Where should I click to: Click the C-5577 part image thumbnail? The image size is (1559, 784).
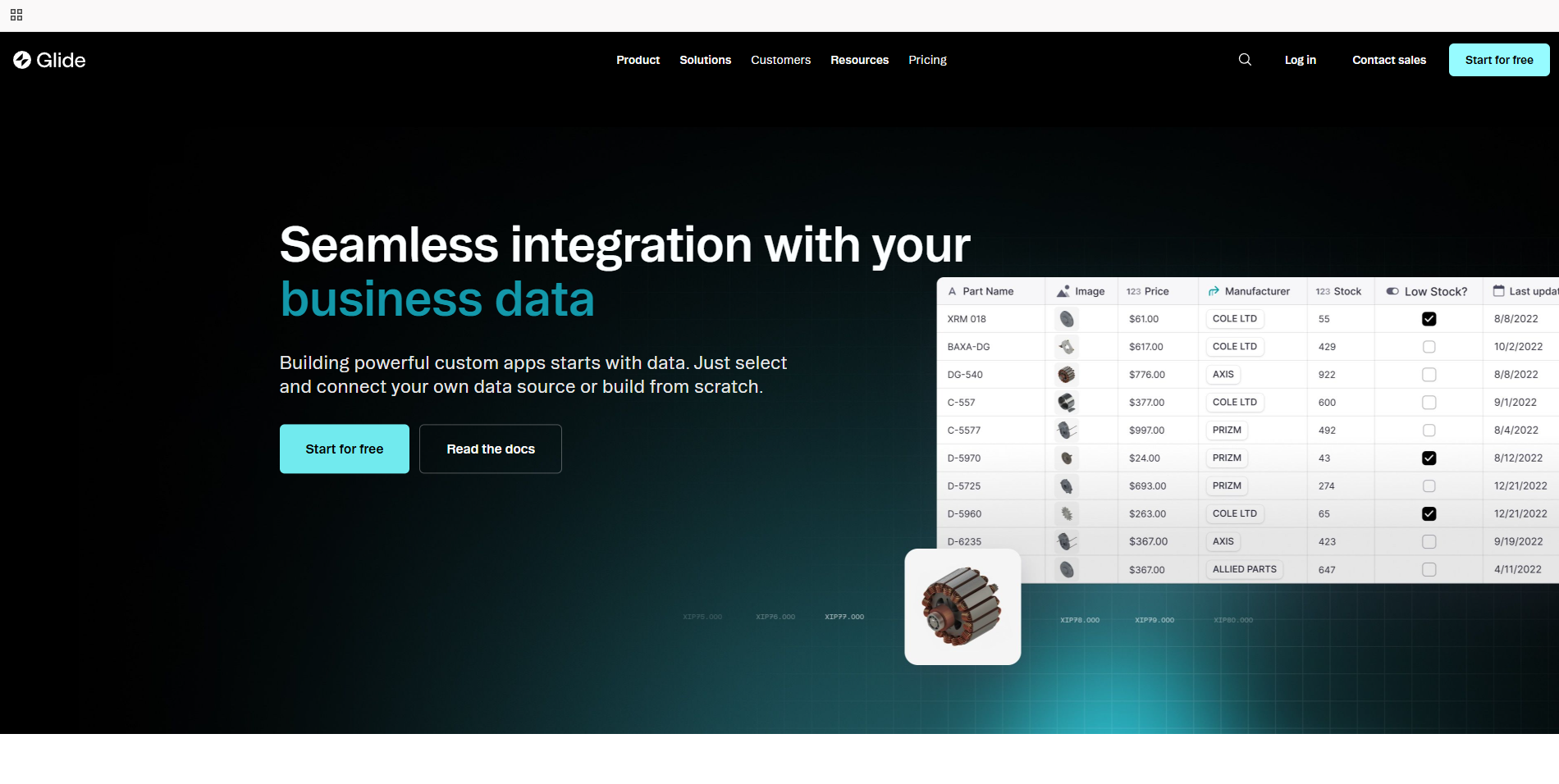tap(1067, 431)
